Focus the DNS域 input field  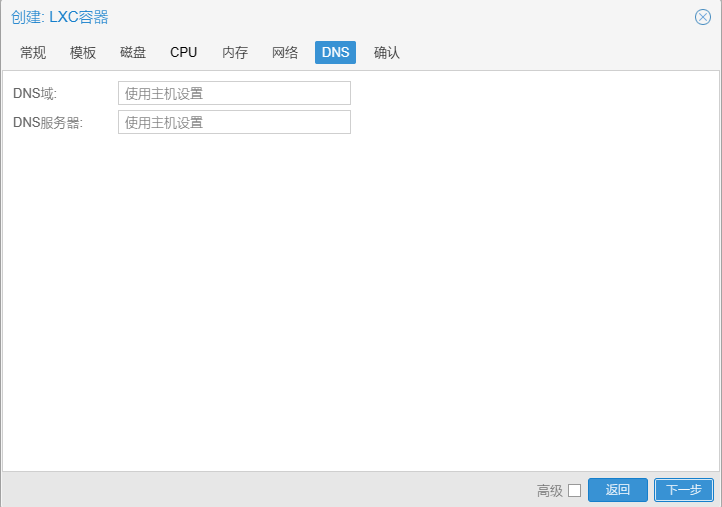click(x=234, y=93)
